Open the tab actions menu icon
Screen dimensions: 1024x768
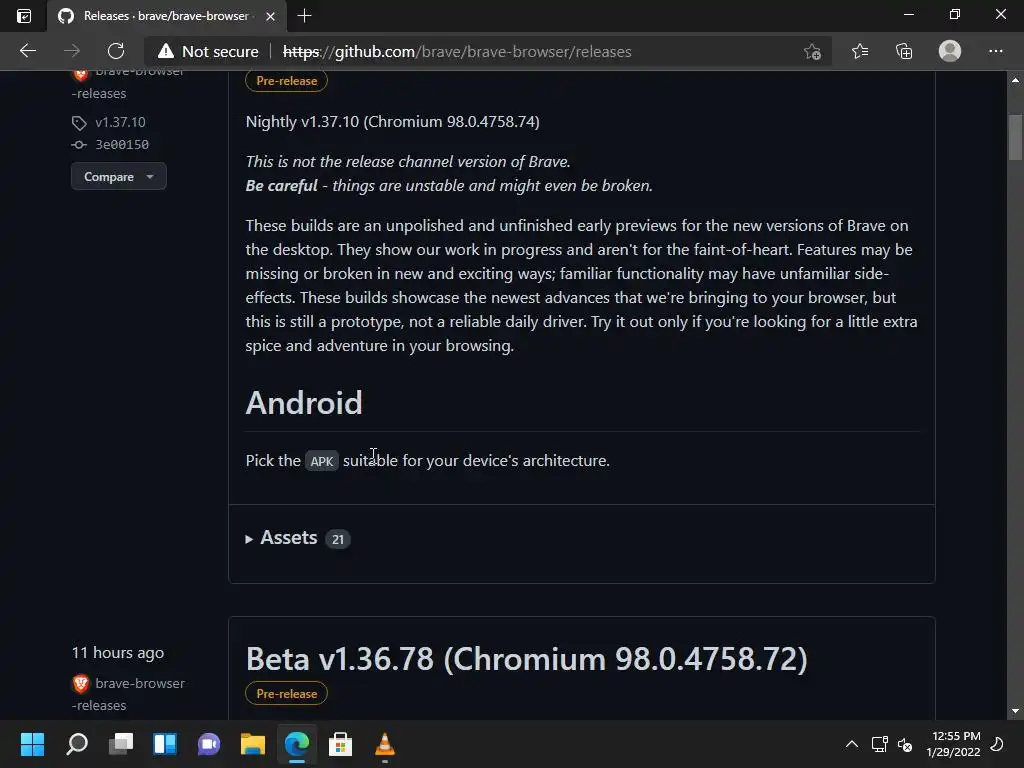click(24, 16)
